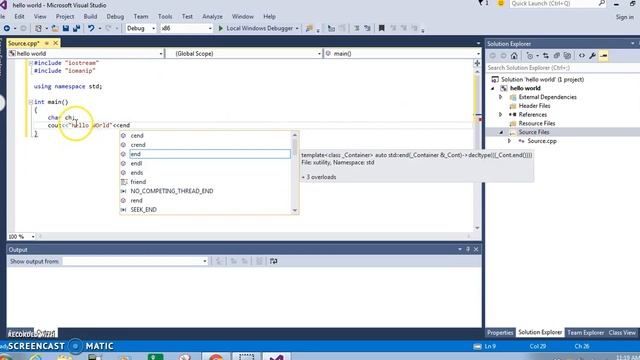Save Source.cpp with the floppy icon

coord(65,28)
